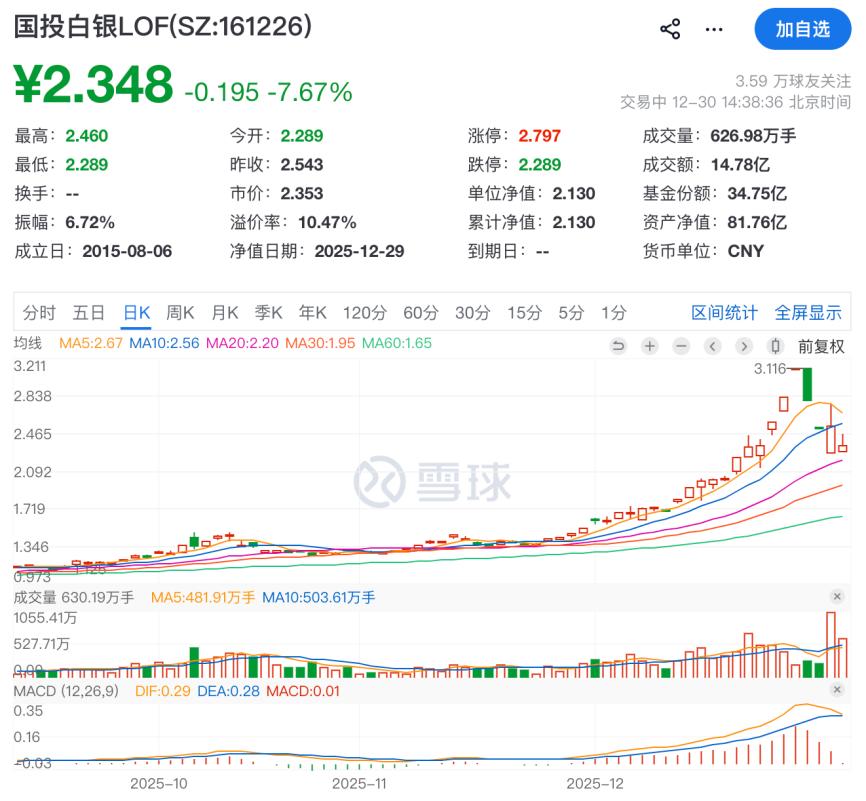866x801 pixels.
Task: Open the more options ellipsis icon
Action: pyautogui.click(x=713, y=29)
